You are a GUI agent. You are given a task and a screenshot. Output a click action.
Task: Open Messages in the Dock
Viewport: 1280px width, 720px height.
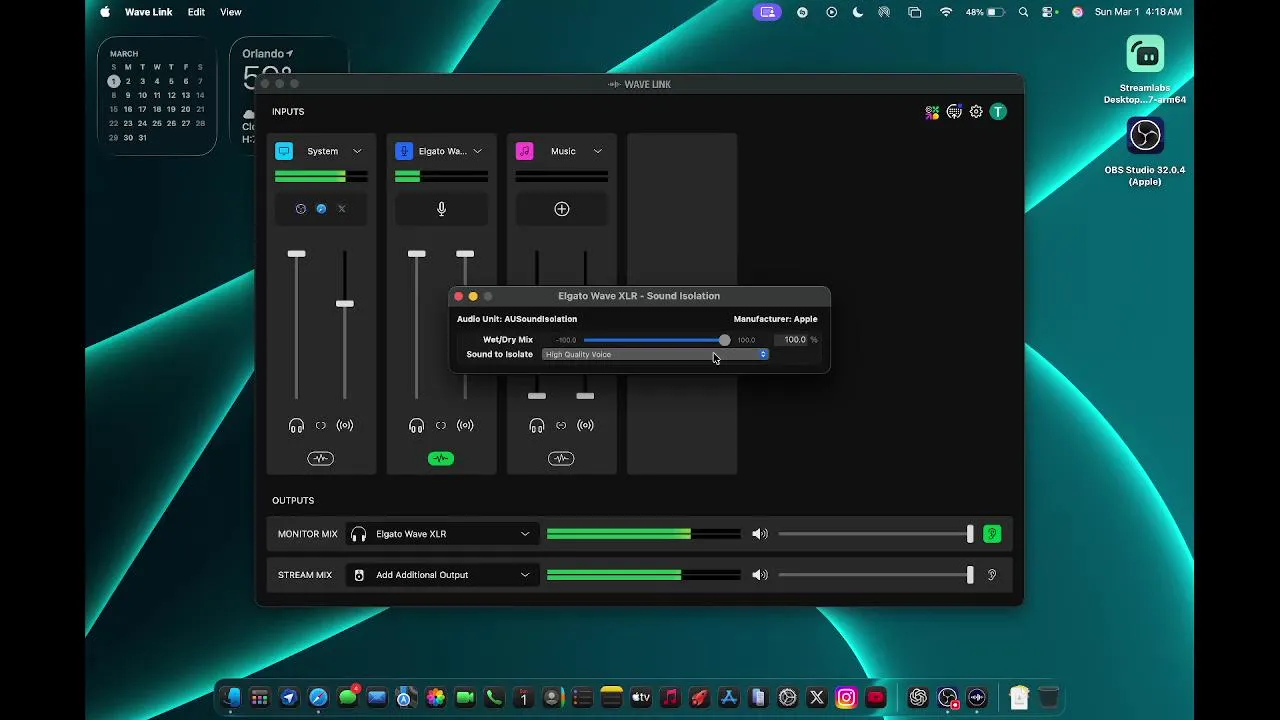(x=348, y=697)
